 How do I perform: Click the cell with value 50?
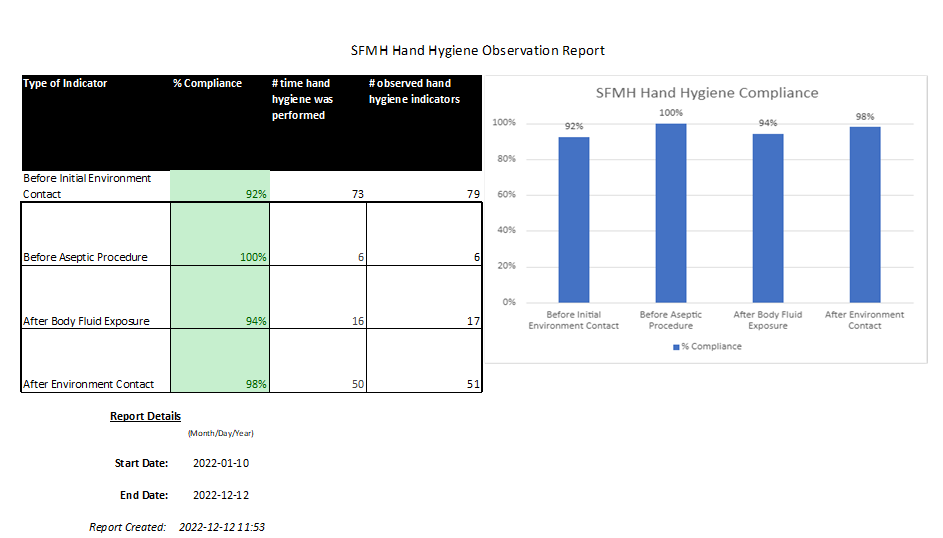coord(318,361)
